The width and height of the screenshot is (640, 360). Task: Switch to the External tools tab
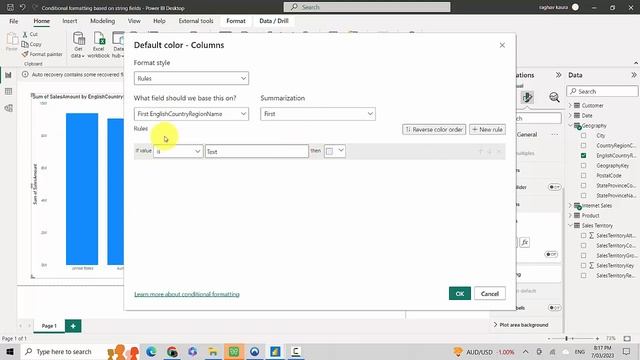(x=196, y=21)
